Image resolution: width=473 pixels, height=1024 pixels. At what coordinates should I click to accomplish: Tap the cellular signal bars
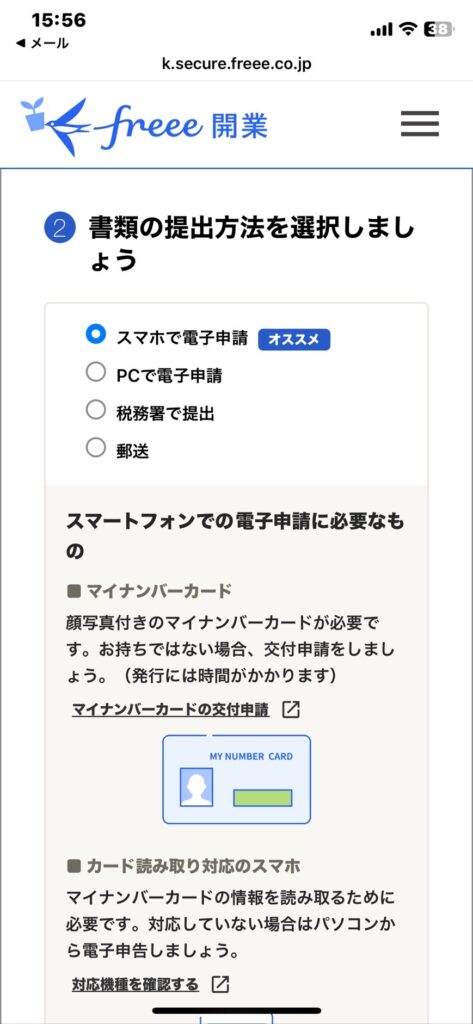coord(381,29)
